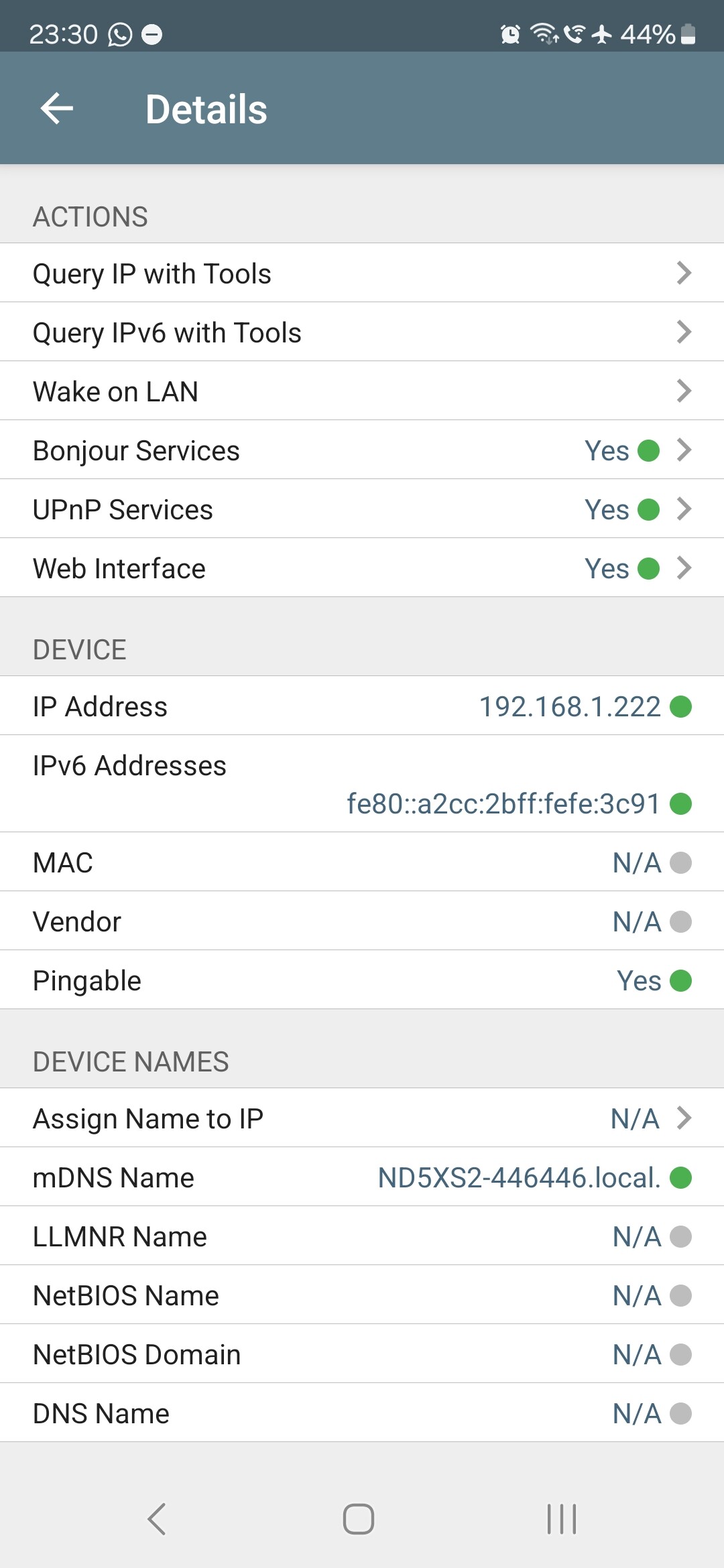Open the recent apps navigation button
Viewport: 724px width, 1568px height.
click(562, 1518)
